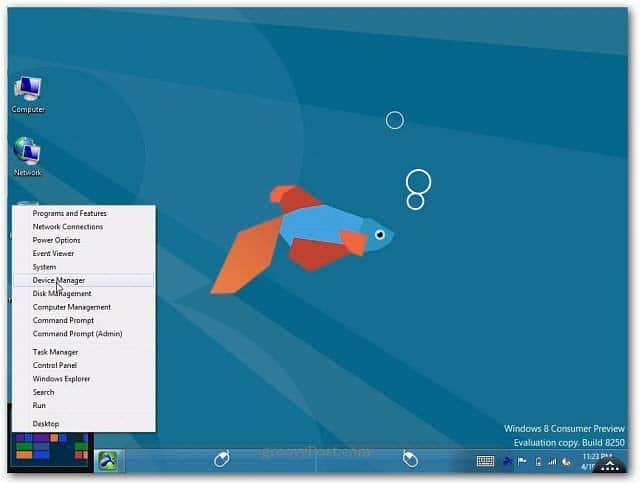Select Network Connections menu entry
The height and width of the screenshot is (485, 640).
(x=68, y=227)
